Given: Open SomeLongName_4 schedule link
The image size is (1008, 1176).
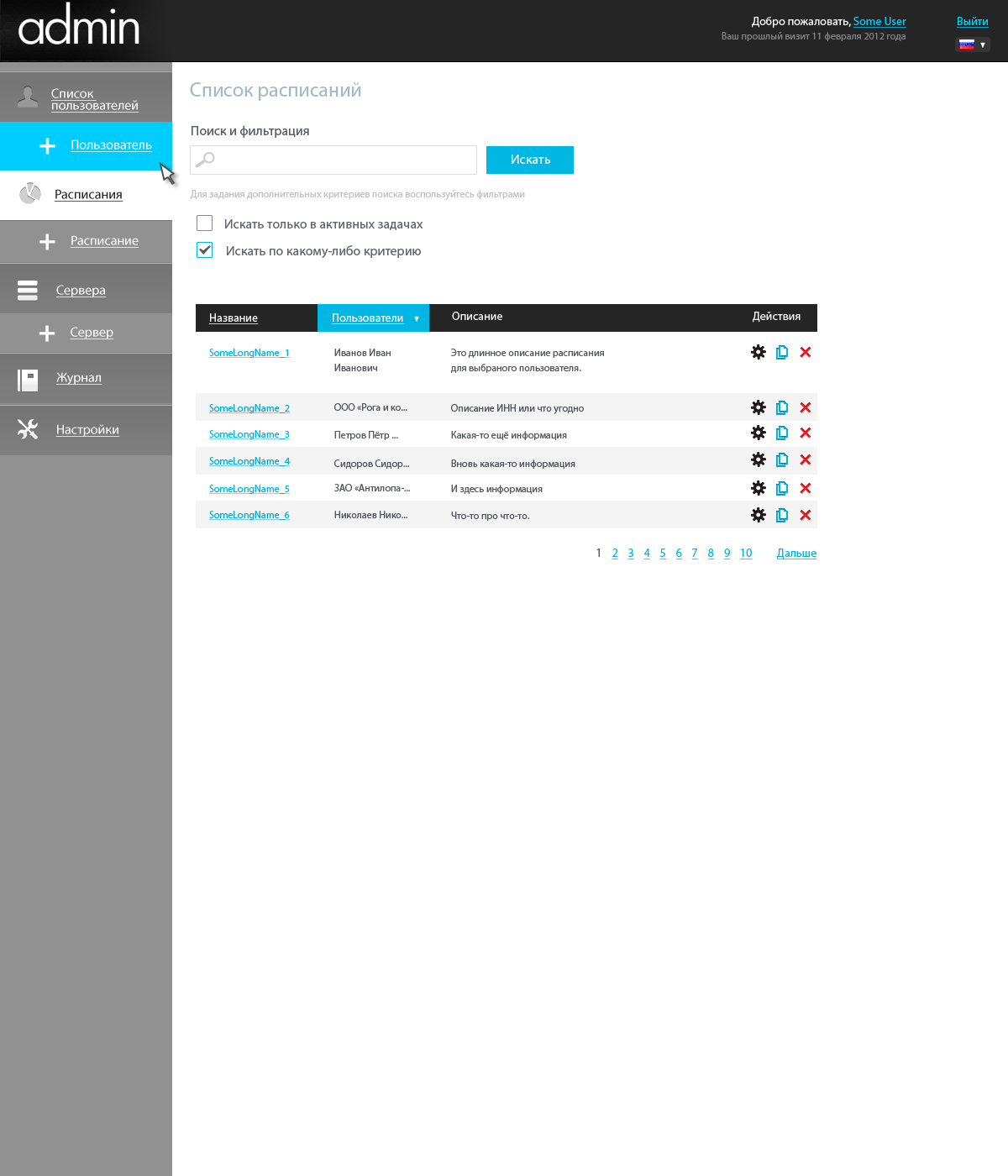Looking at the screenshot, I should pyautogui.click(x=249, y=461).
